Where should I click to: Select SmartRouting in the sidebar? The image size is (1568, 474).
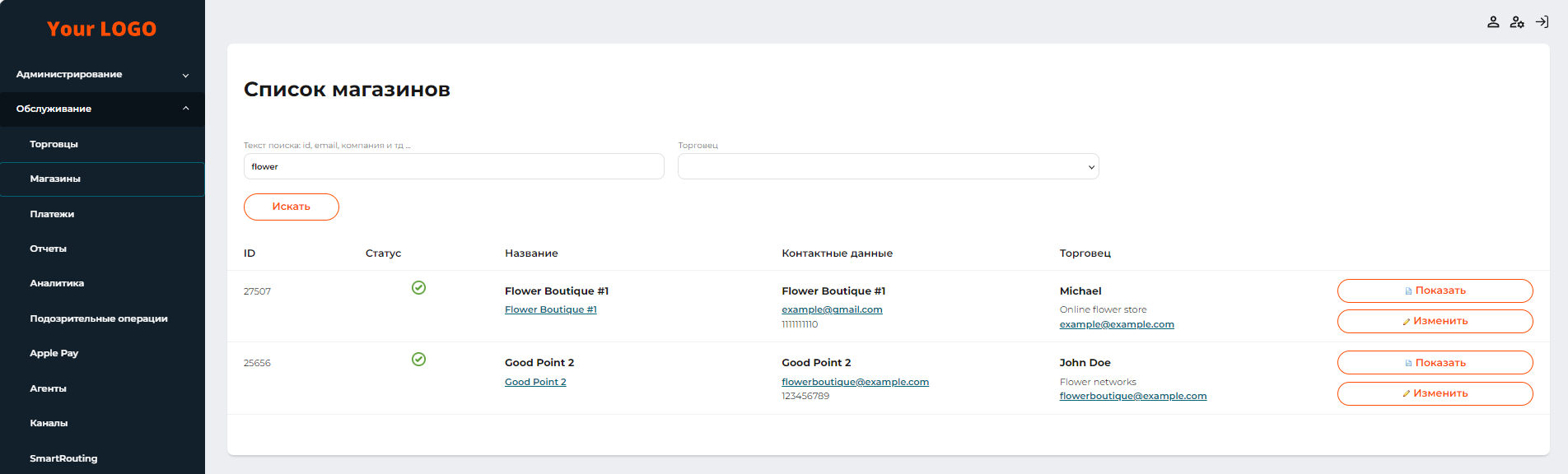pyautogui.click(x=63, y=458)
